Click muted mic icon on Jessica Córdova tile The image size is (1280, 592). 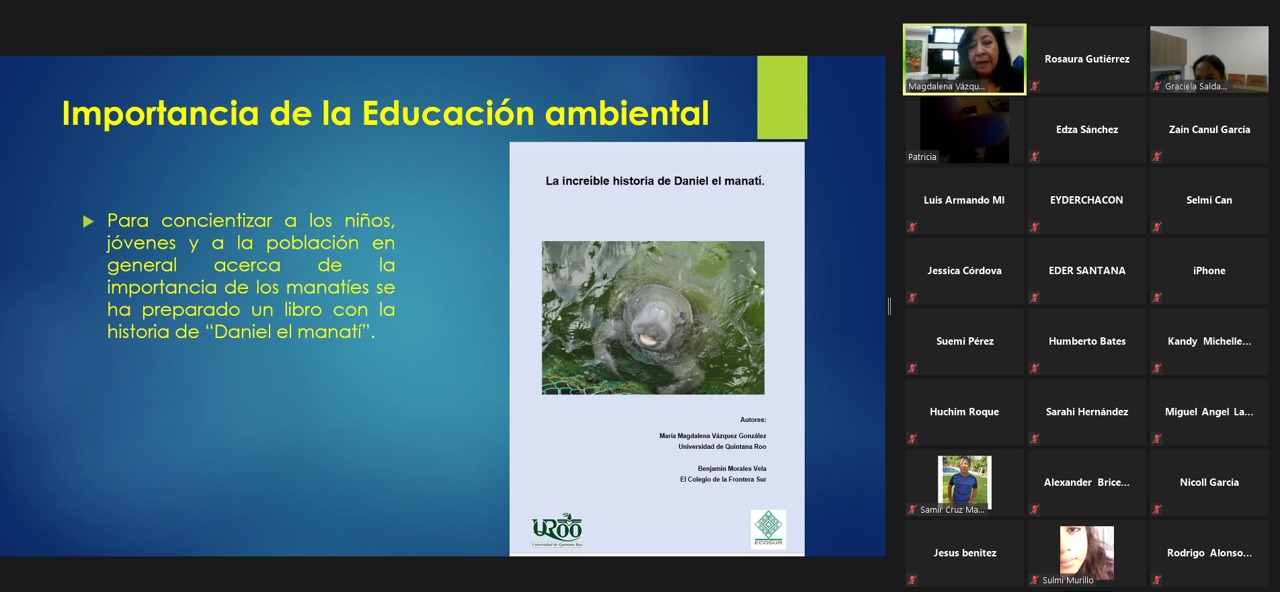tap(912, 298)
